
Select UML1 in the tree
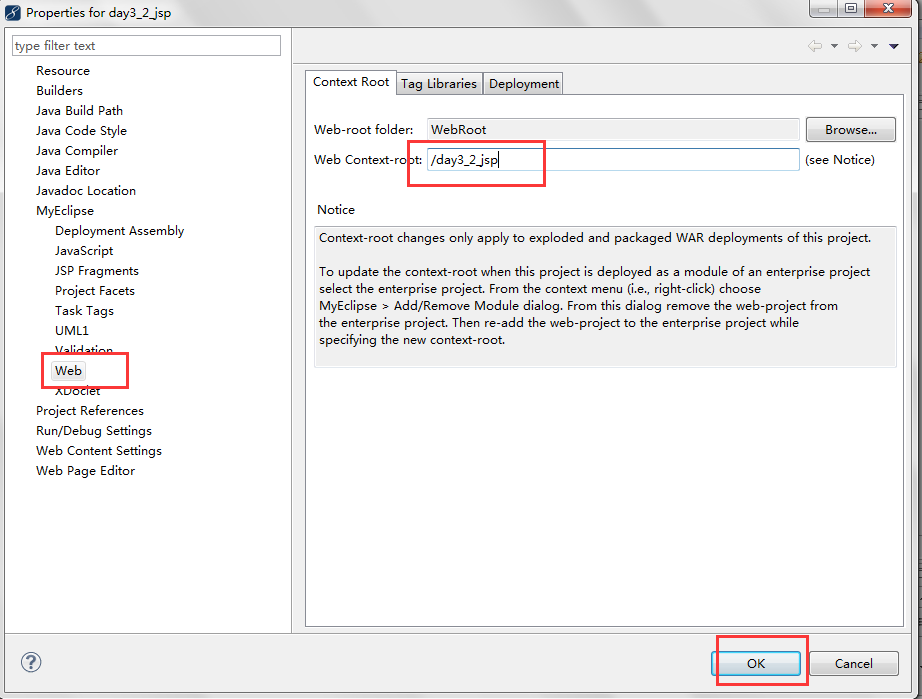72,330
